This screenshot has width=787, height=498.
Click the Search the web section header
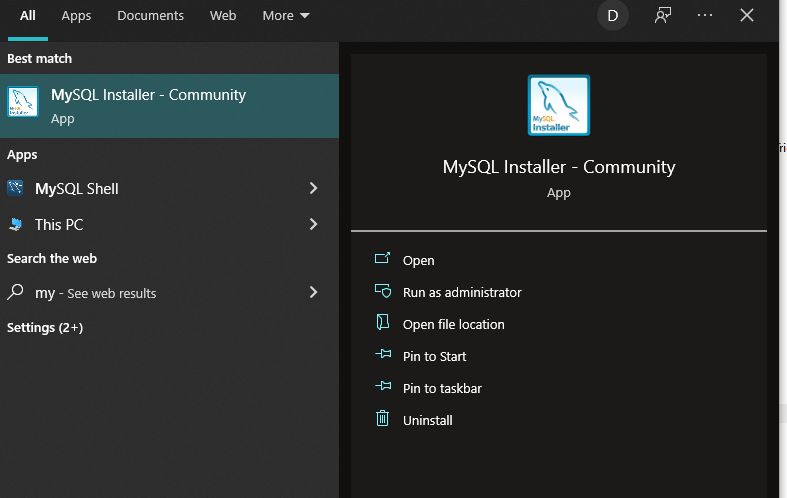pos(52,259)
